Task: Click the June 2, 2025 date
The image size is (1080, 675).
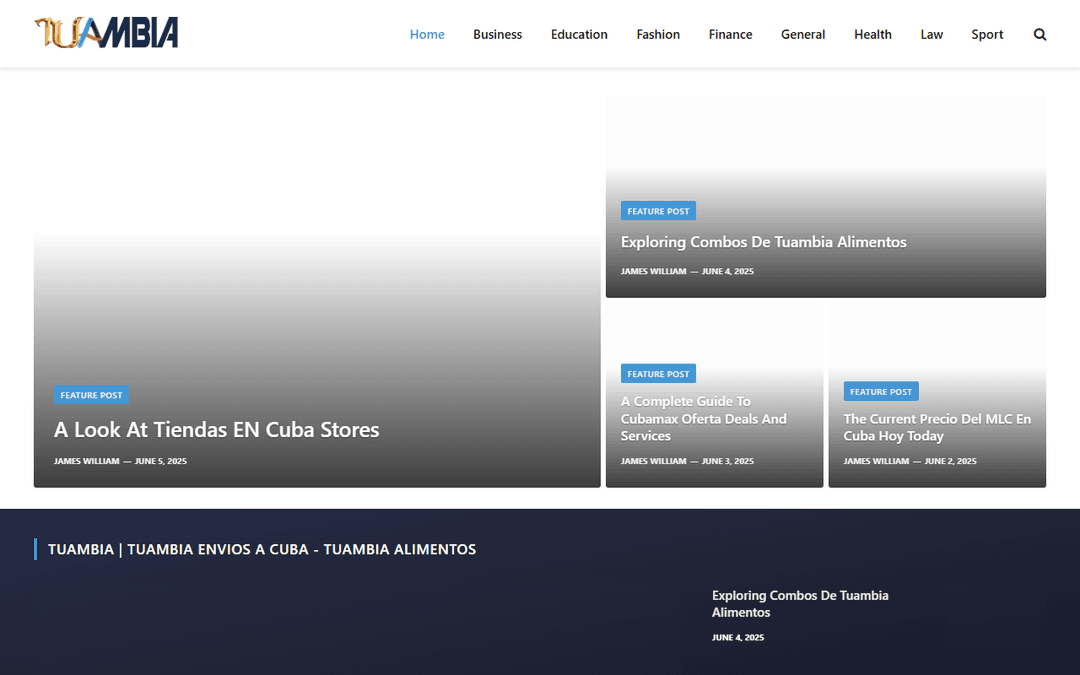Action: click(x=951, y=461)
